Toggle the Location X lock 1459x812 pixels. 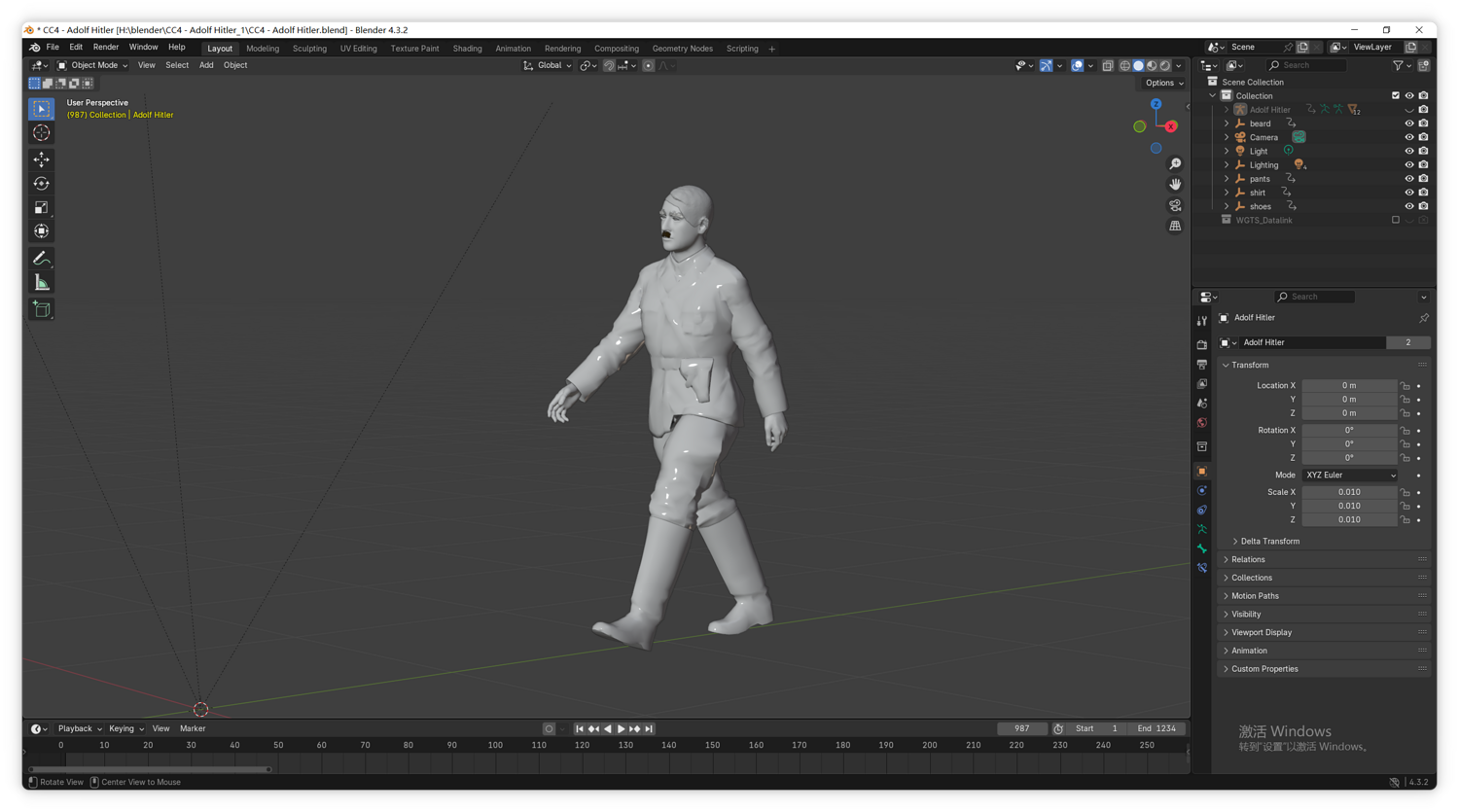(x=1406, y=386)
